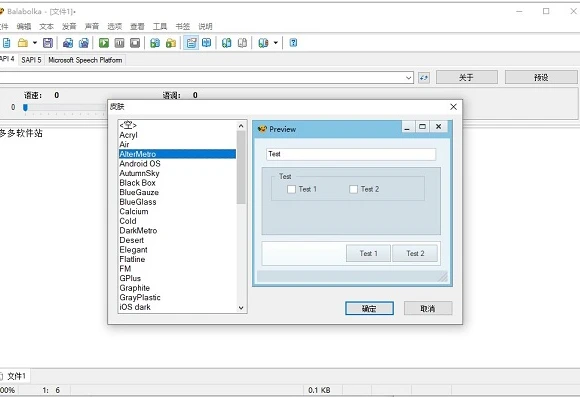Viewport: 580px width, 397px height.
Task: Click the 关于 button
Action: 466,77
